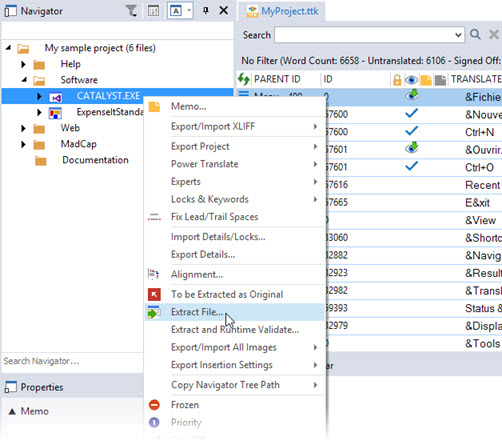The height and width of the screenshot is (441, 502).
Task: Pin the Navigator panel
Action: pos(206,11)
